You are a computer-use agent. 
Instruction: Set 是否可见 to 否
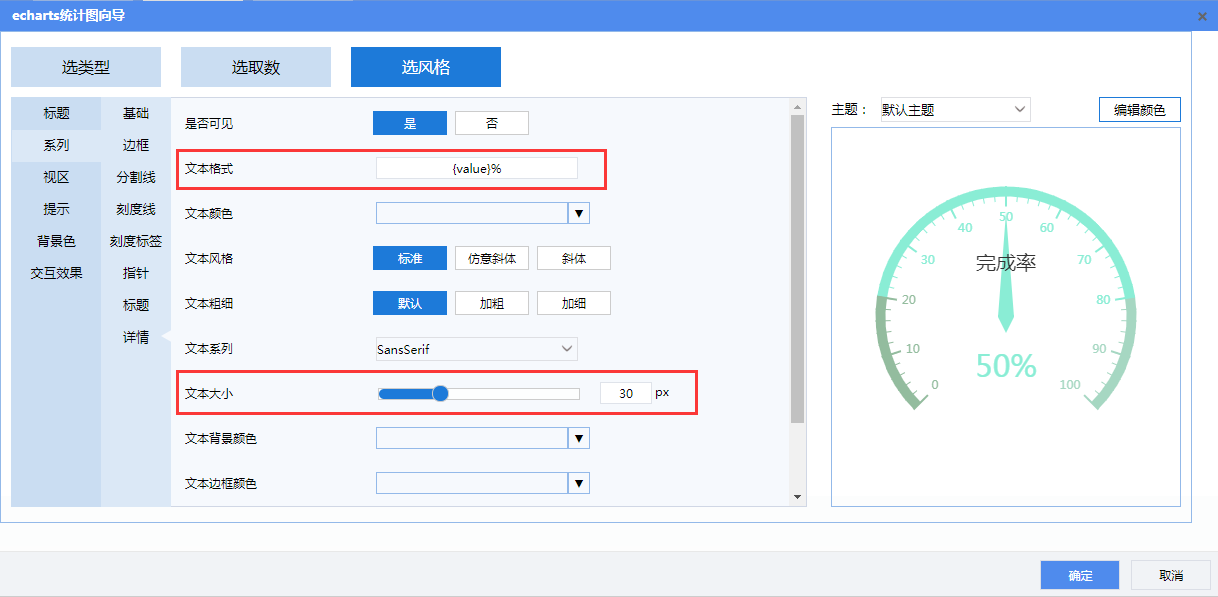[x=492, y=123]
